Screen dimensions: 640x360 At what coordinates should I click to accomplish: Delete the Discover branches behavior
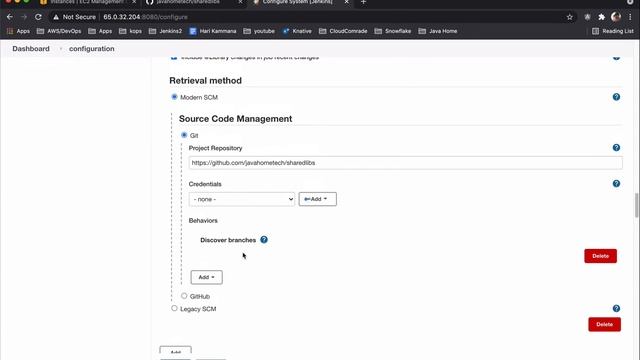(x=600, y=256)
